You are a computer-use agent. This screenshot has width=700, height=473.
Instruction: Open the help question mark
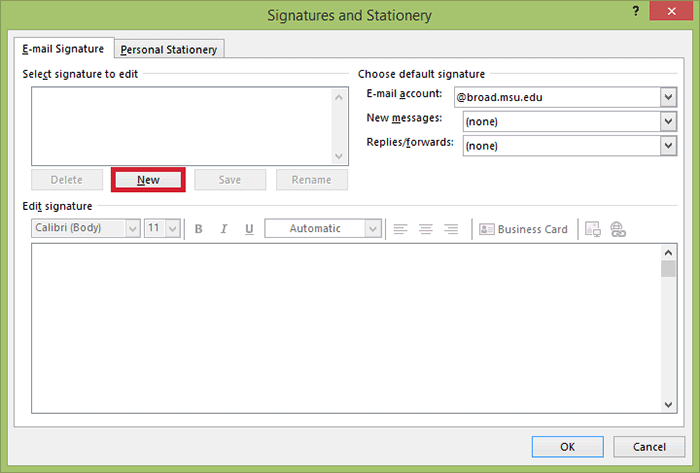pos(636,11)
